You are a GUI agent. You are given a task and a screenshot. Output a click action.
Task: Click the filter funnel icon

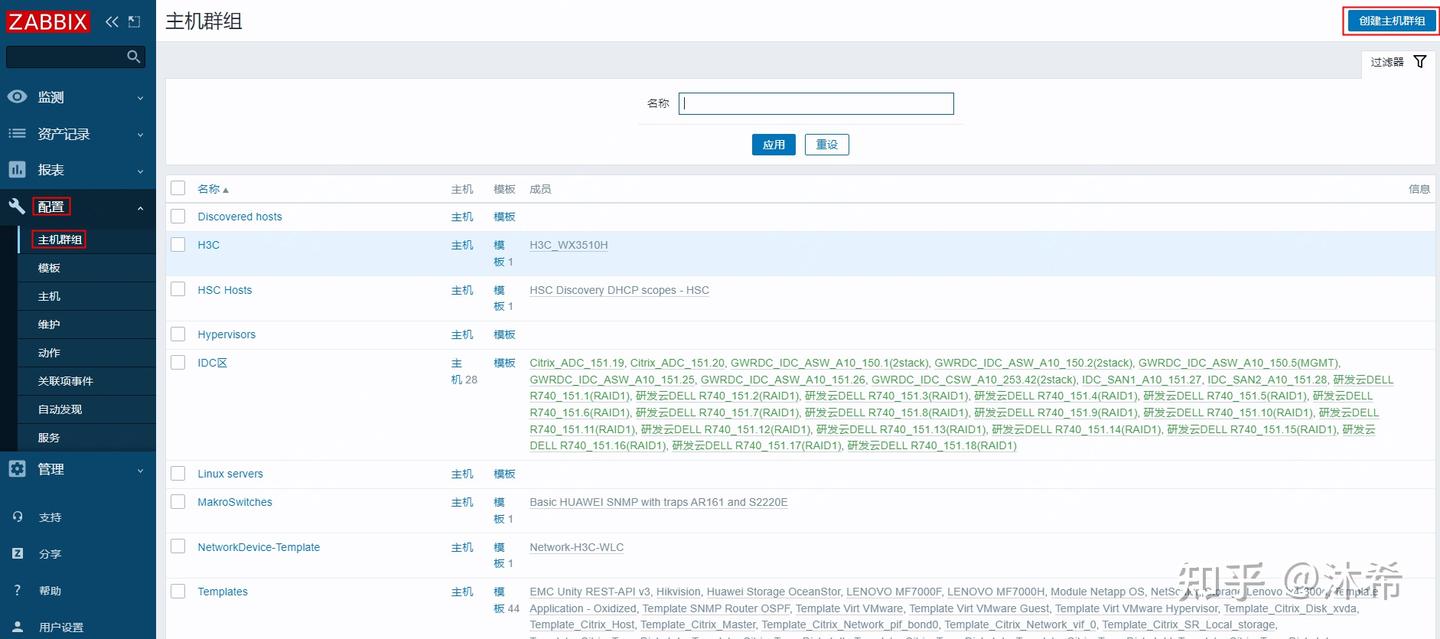[x=1420, y=61]
